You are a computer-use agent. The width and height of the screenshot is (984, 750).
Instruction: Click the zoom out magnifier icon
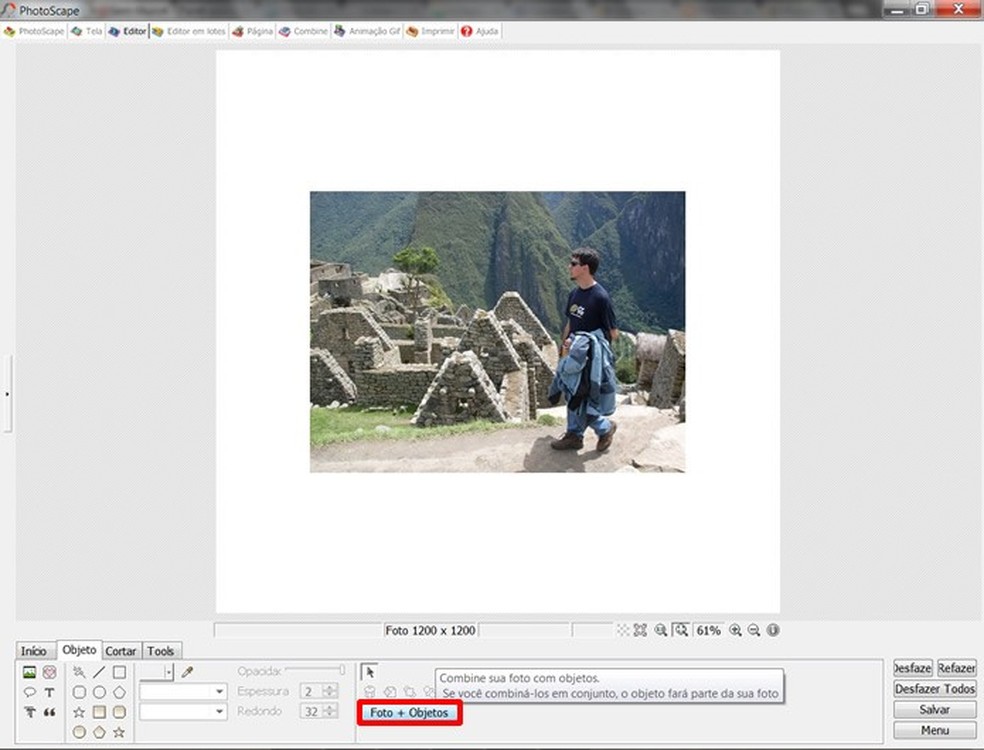point(754,630)
